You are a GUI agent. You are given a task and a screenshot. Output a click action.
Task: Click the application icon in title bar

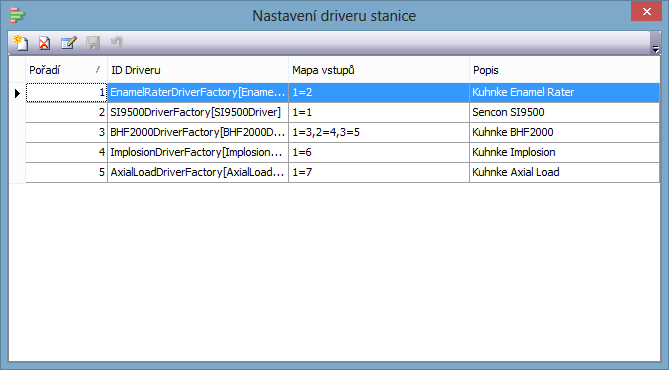[17, 15]
